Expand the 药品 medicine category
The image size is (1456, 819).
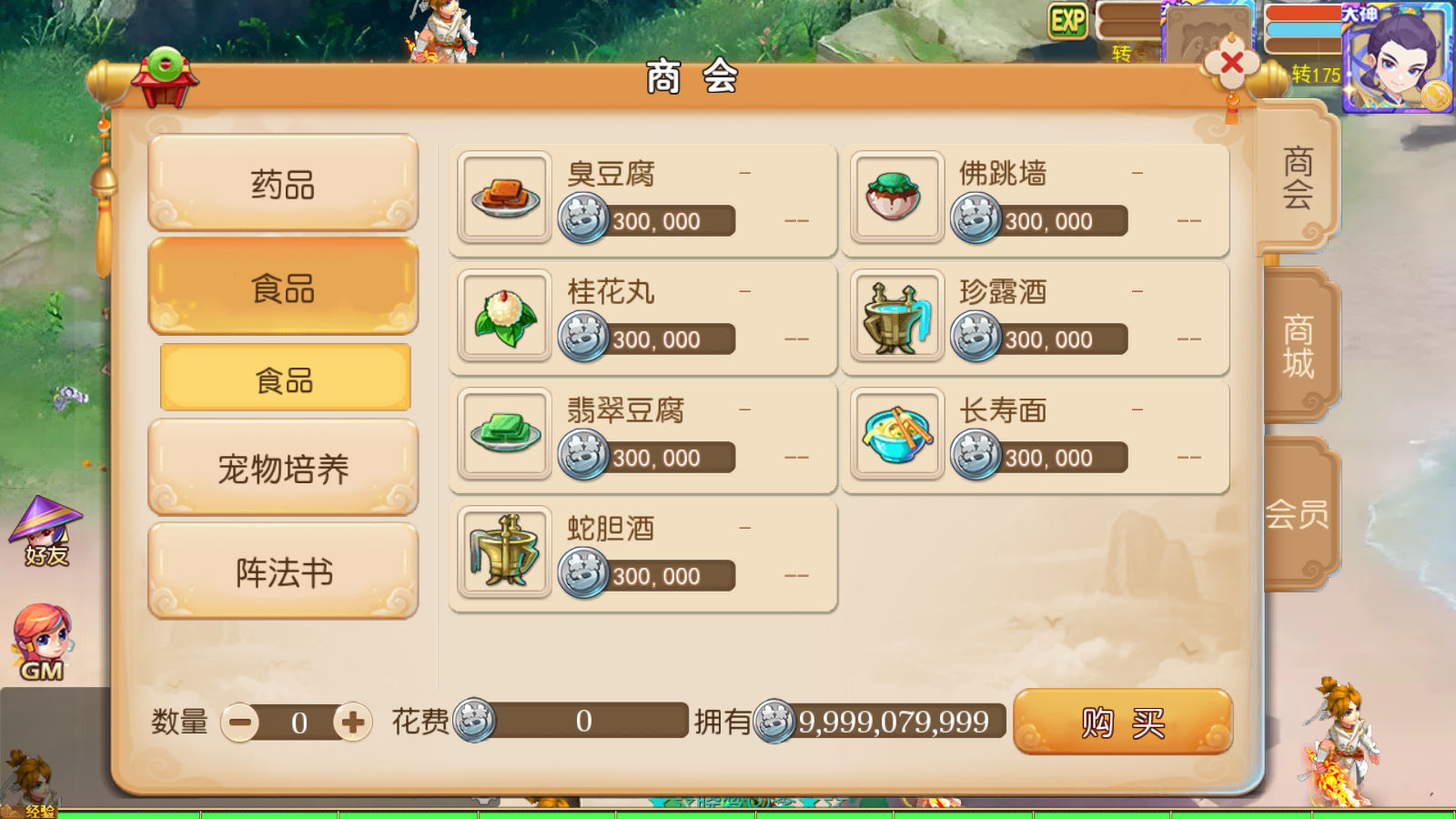(x=283, y=184)
